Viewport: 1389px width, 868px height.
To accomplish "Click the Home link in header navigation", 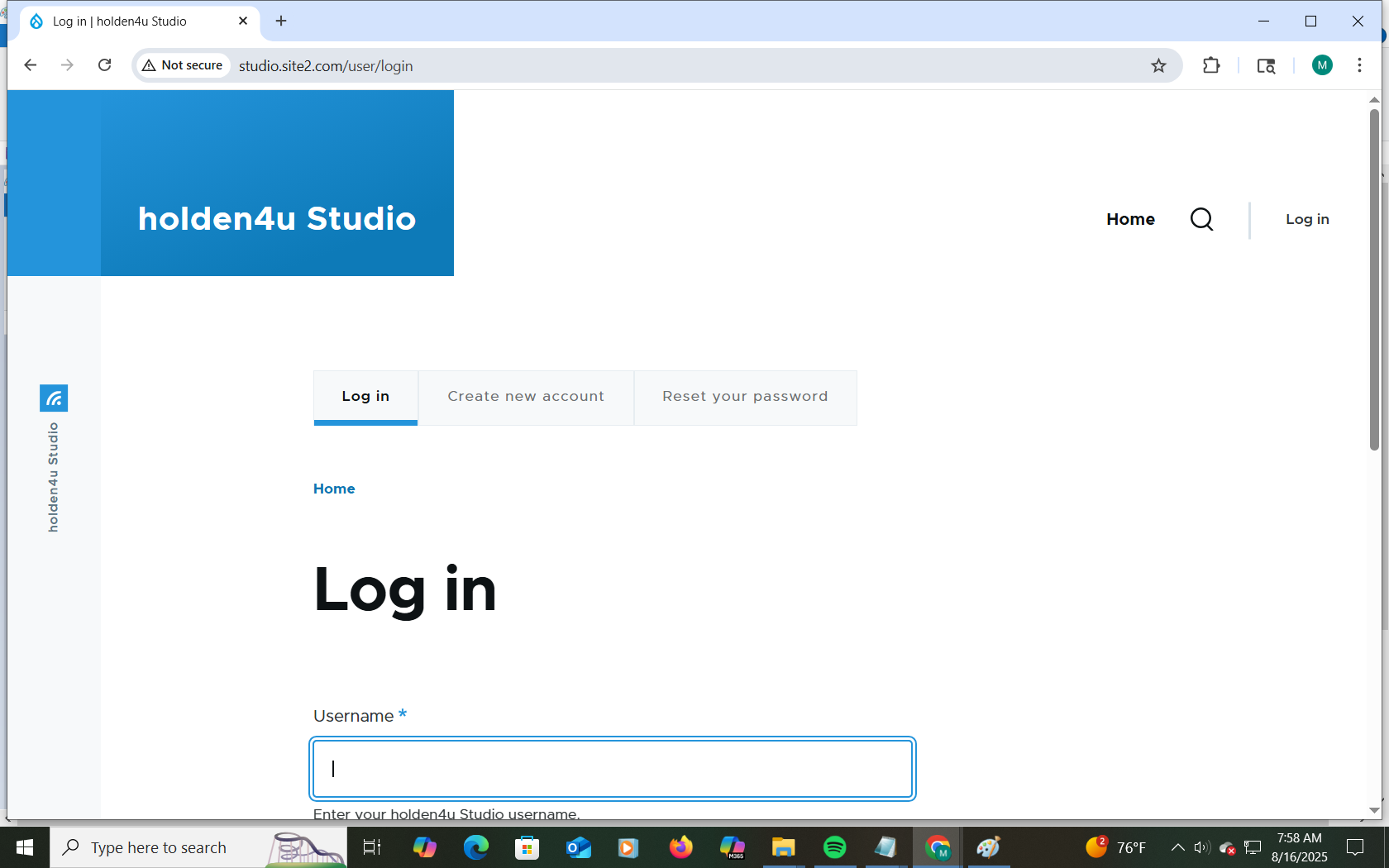I will 1130,219.
